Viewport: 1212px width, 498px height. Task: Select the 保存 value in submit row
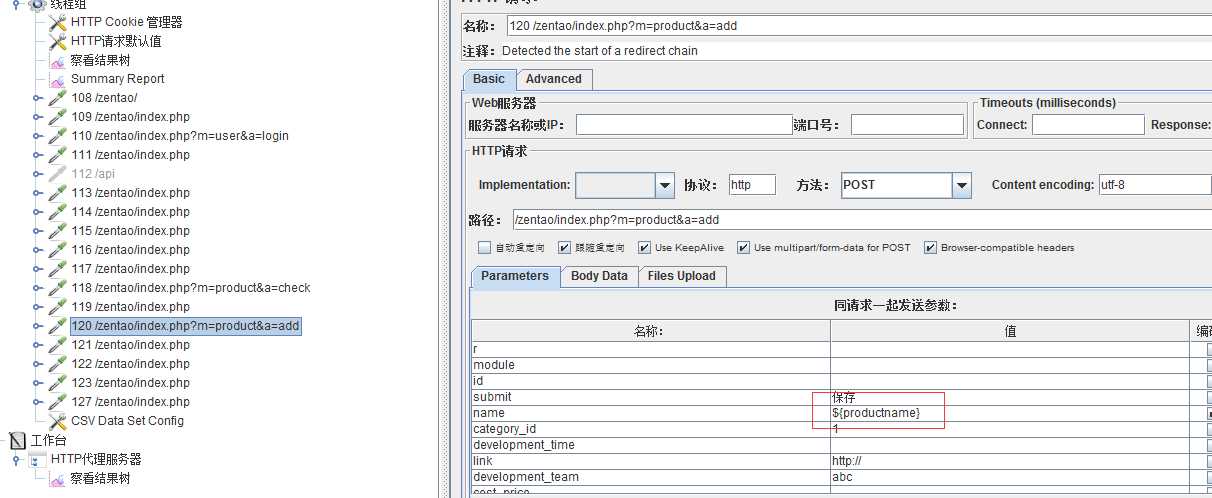pyautogui.click(x=1011, y=397)
